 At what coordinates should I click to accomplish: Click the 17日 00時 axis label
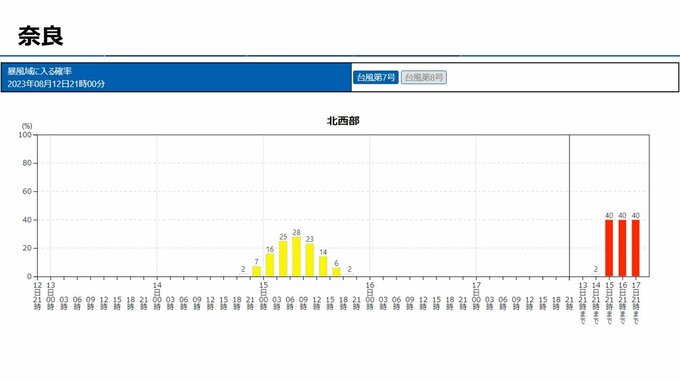point(476,296)
